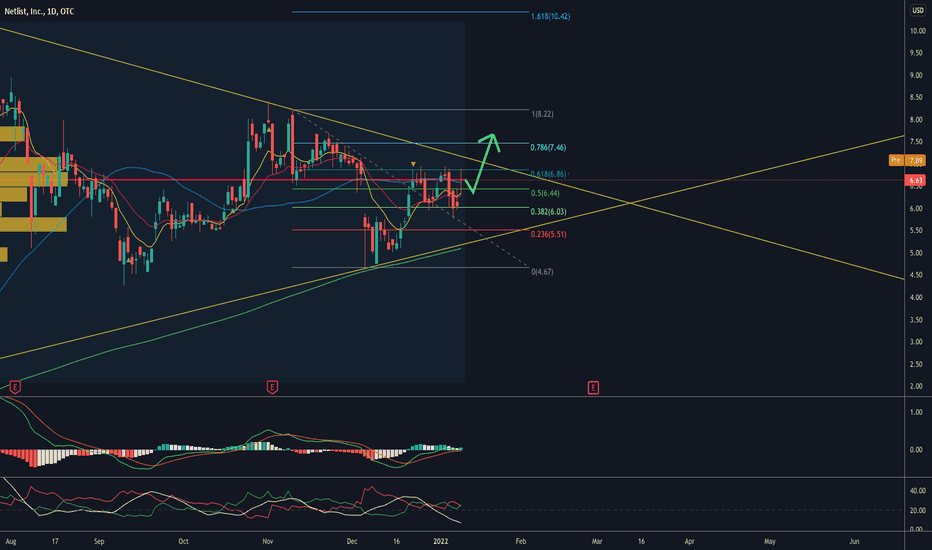
Task: Click the 40.00 label on the lower indicator scale
Action: 917,491
